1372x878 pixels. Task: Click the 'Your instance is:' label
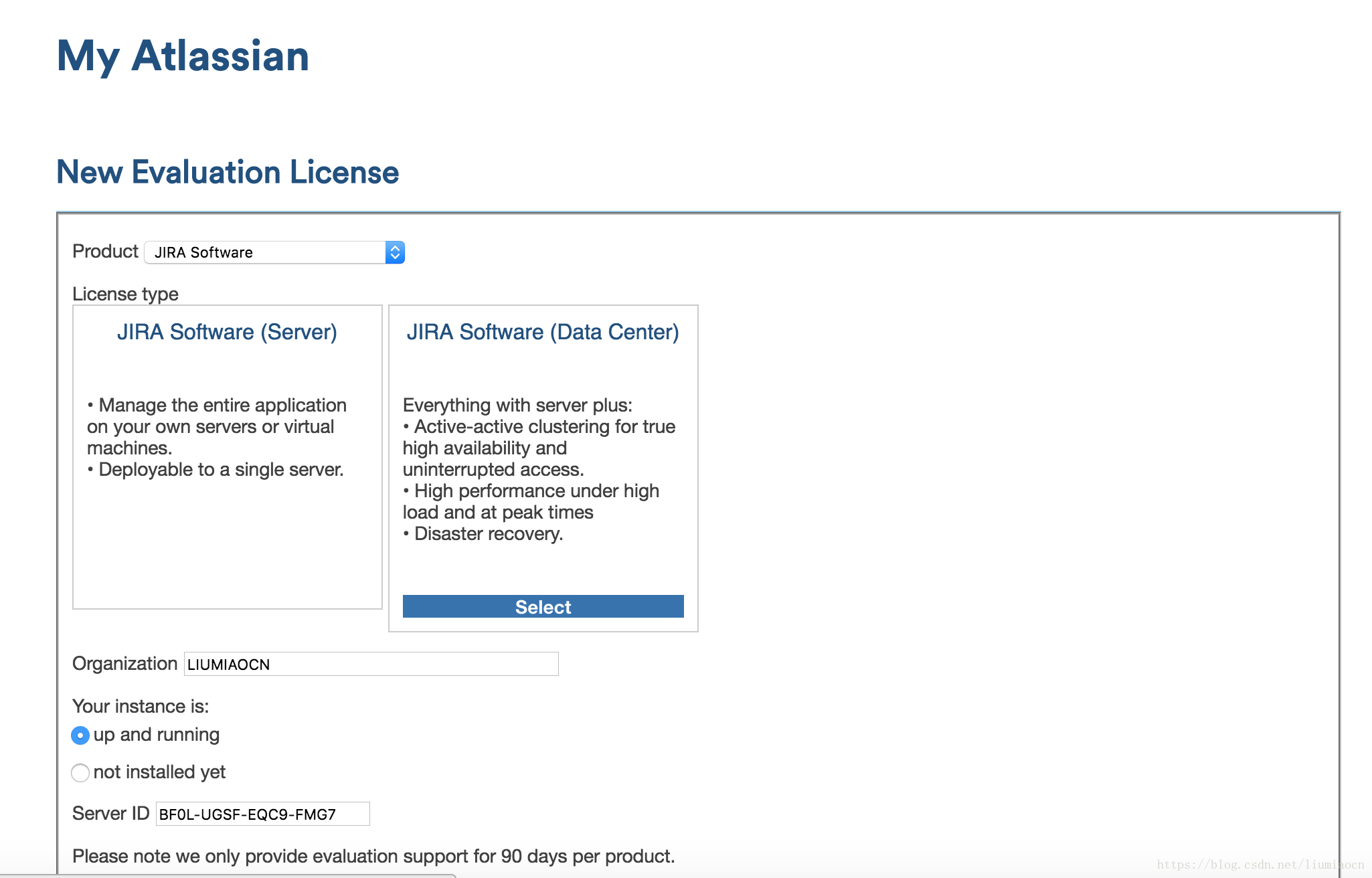coord(141,707)
